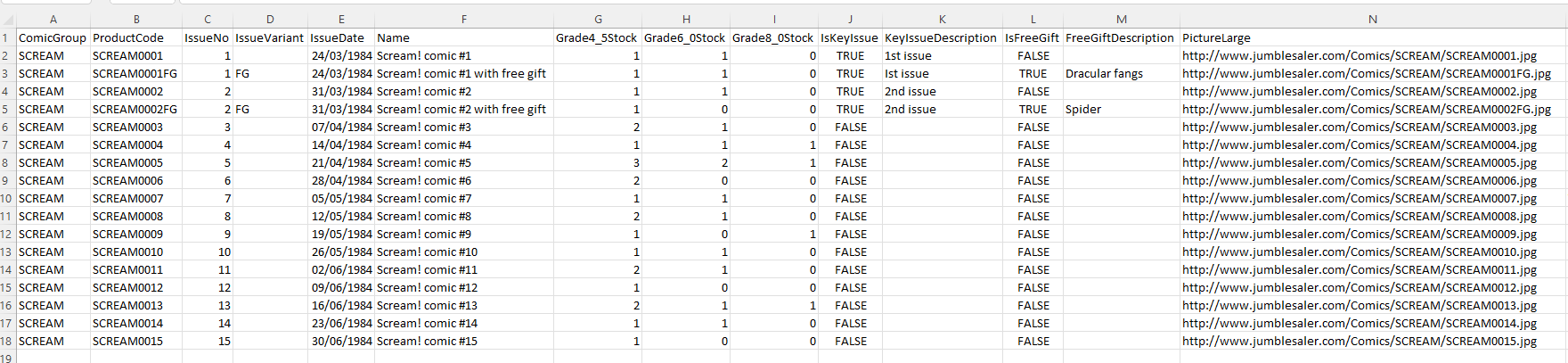
Task: Click cell containing SCREAM0001FG product code
Action: 136,73
